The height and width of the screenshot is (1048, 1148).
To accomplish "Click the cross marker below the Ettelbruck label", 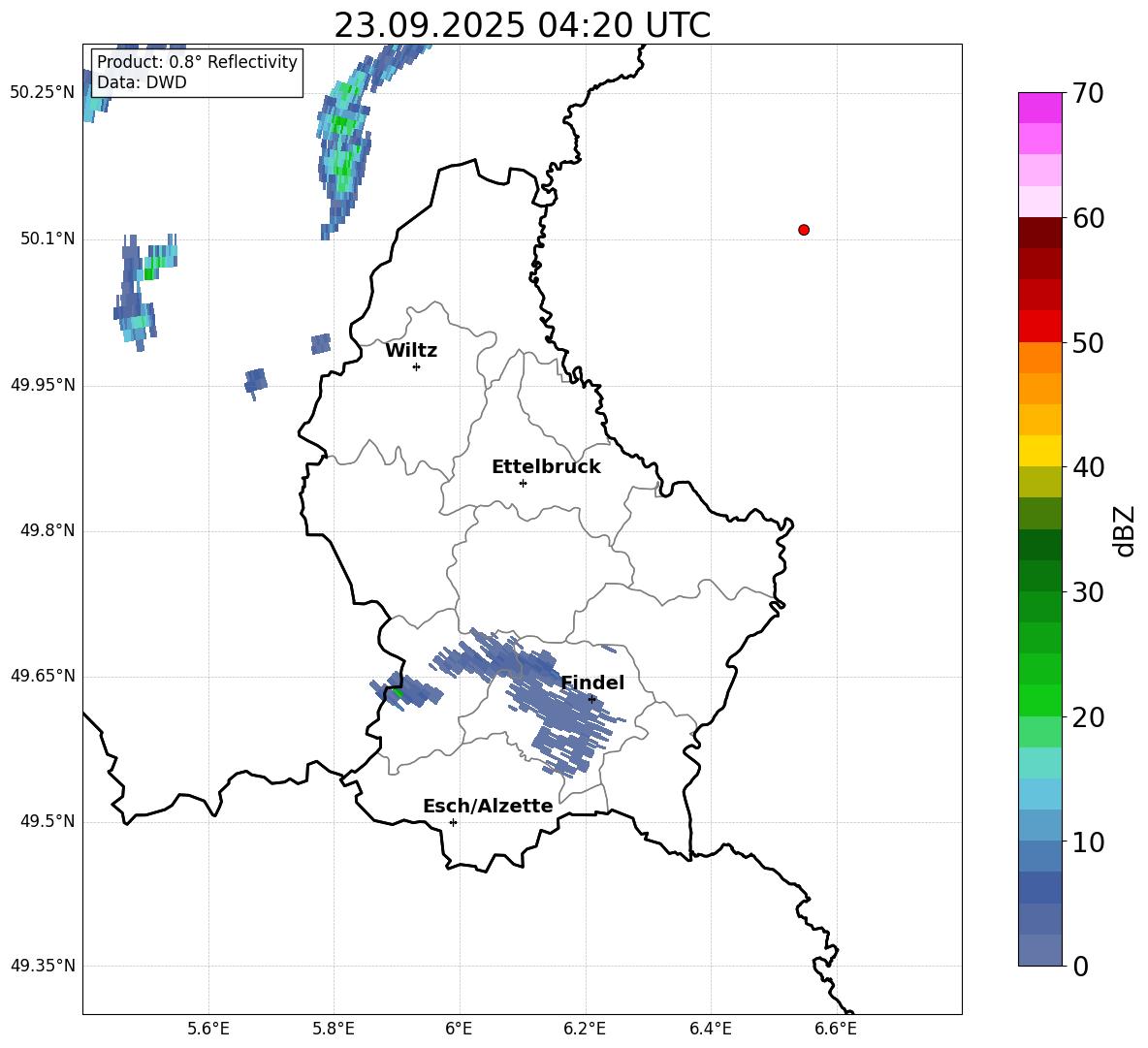I will [523, 483].
